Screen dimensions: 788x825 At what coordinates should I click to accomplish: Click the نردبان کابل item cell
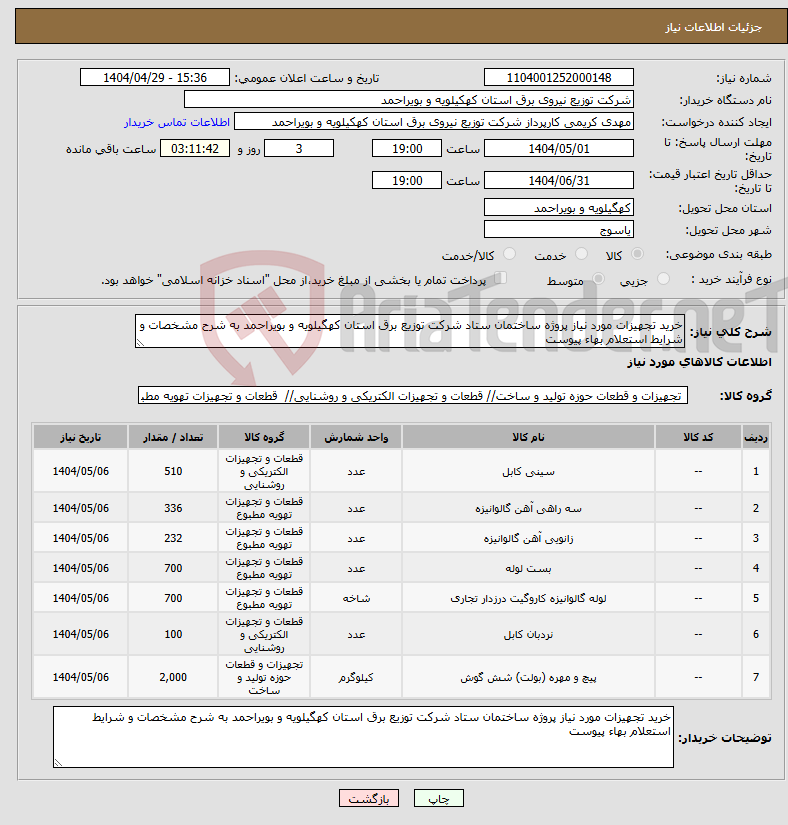528,635
